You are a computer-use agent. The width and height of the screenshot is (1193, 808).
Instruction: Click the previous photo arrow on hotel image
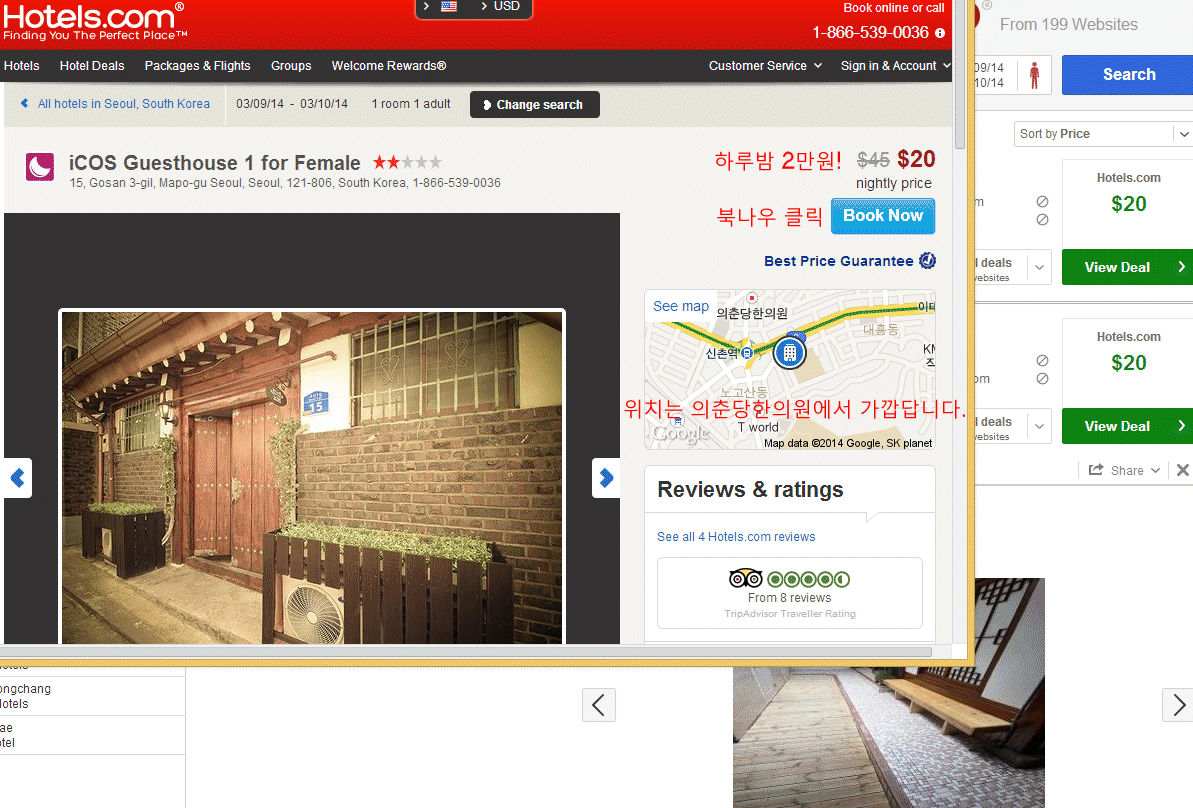pos(17,478)
